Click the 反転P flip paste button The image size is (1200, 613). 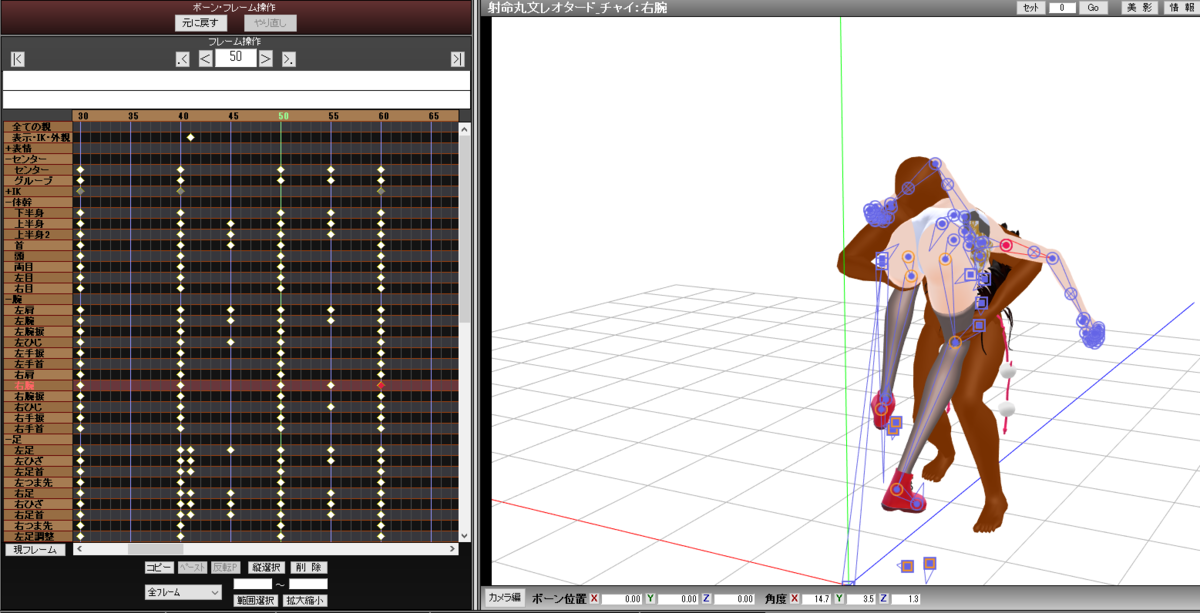[224, 567]
